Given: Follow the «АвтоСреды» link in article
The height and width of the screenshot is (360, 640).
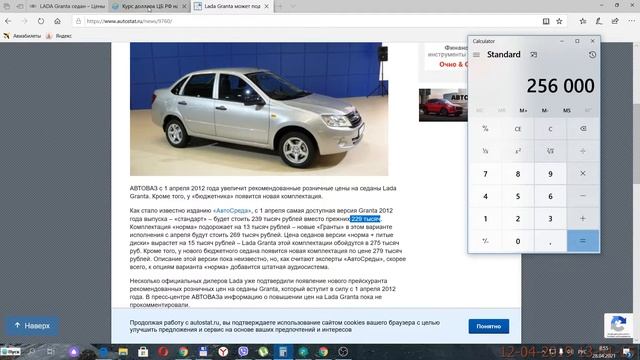Looking at the screenshot, I should point(232,211).
